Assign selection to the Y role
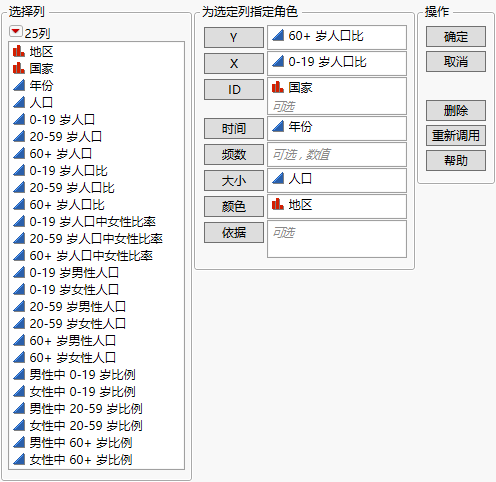This screenshot has width=496, height=482. (x=234, y=37)
